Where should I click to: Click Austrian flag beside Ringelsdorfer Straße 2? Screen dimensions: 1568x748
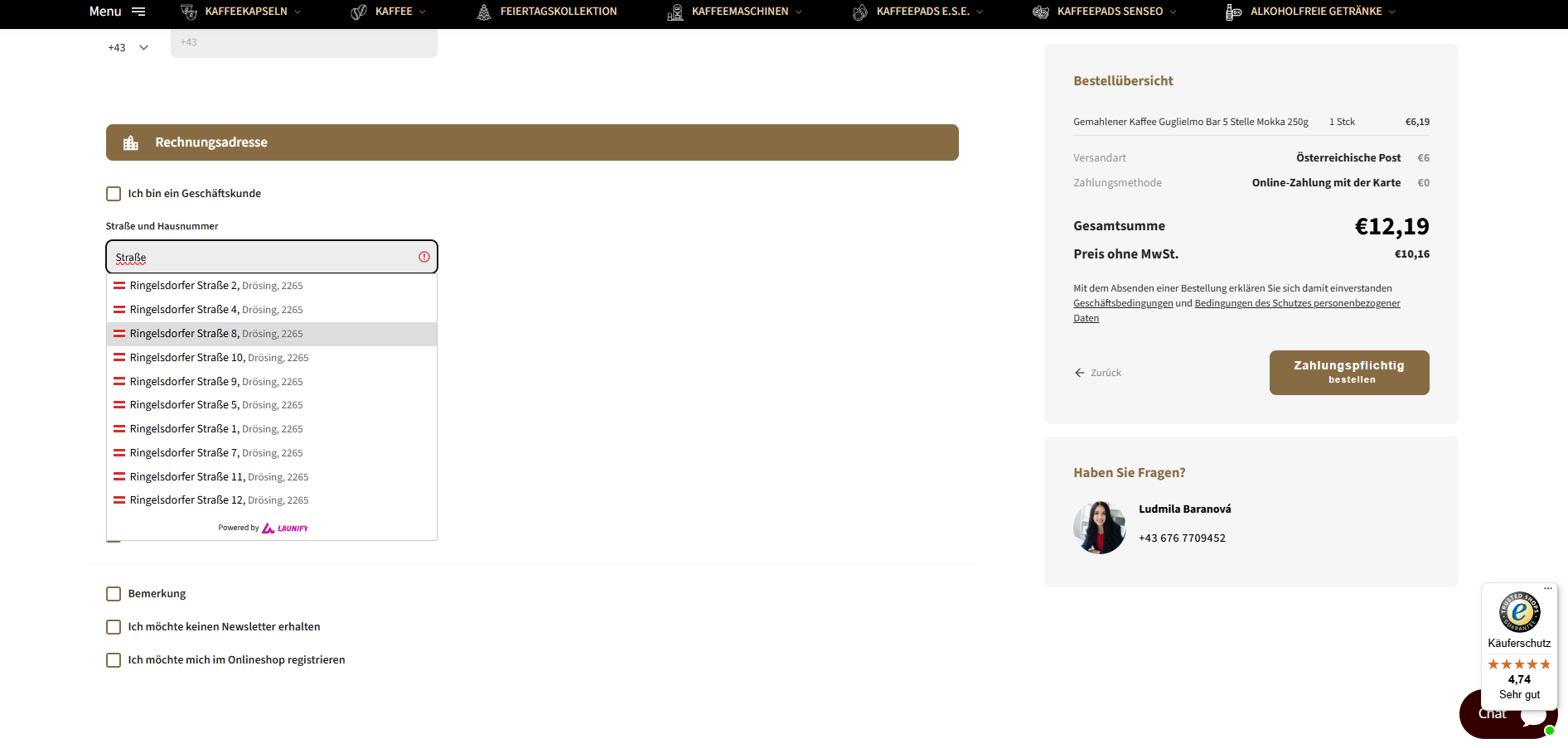[119, 286]
